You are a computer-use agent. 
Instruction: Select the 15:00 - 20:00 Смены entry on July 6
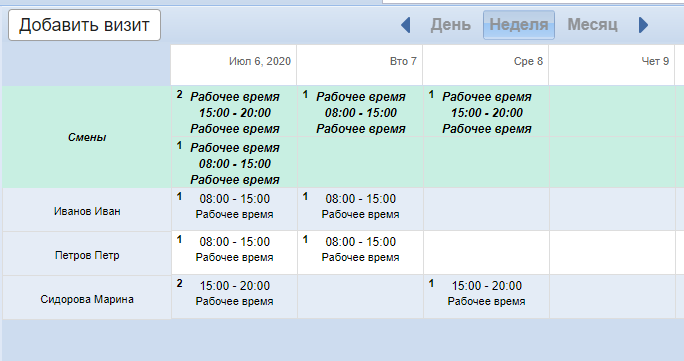234,112
